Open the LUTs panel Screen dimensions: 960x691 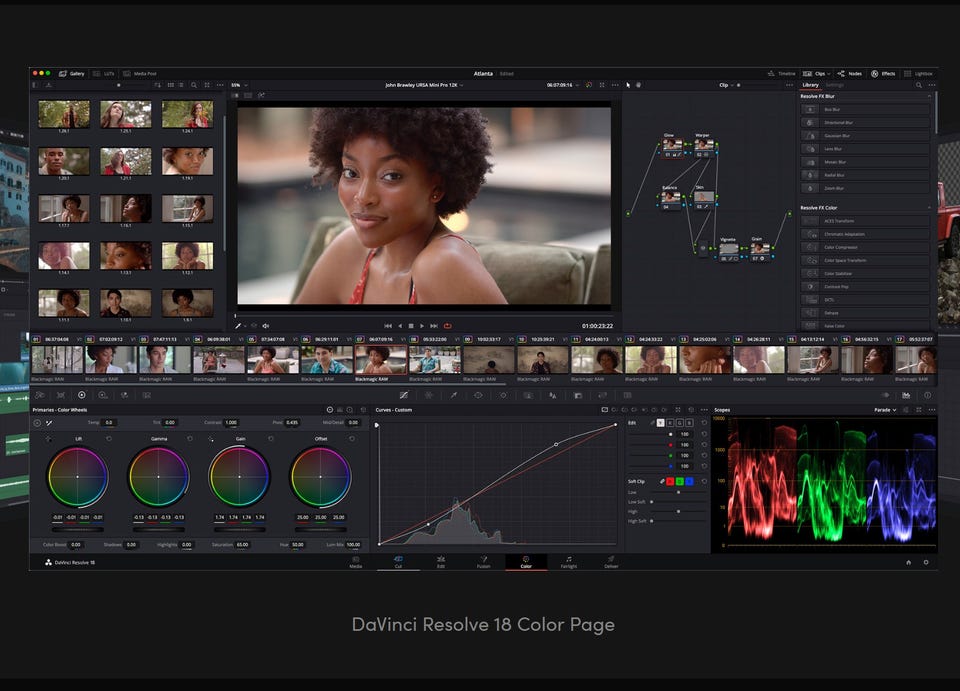tap(104, 73)
